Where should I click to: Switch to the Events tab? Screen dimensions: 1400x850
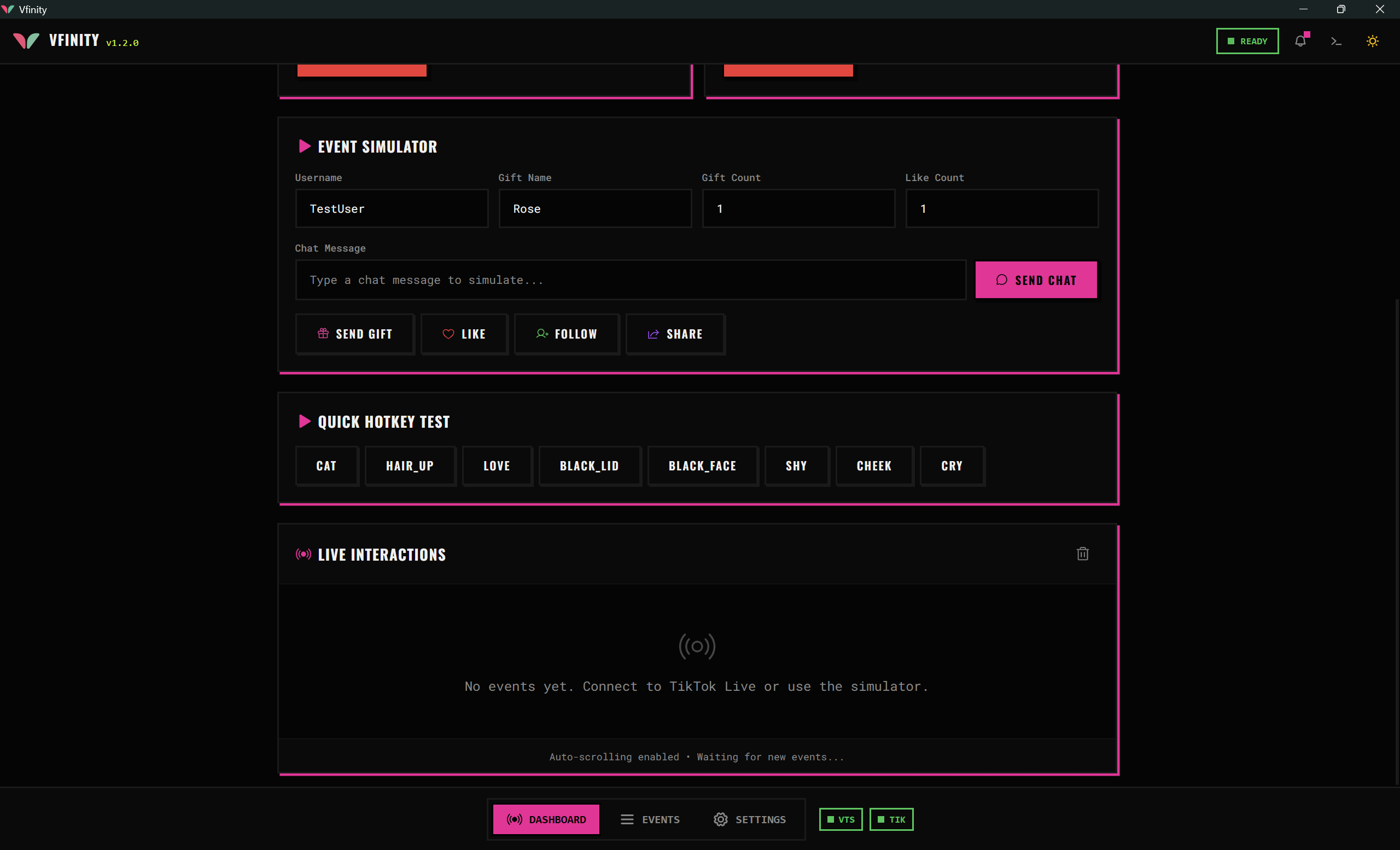[650, 819]
